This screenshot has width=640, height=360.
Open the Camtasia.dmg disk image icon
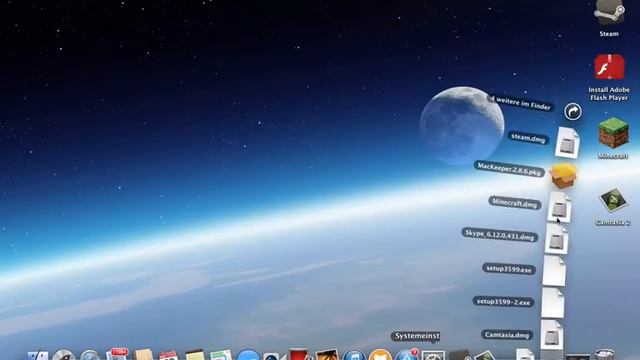[x=552, y=335]
